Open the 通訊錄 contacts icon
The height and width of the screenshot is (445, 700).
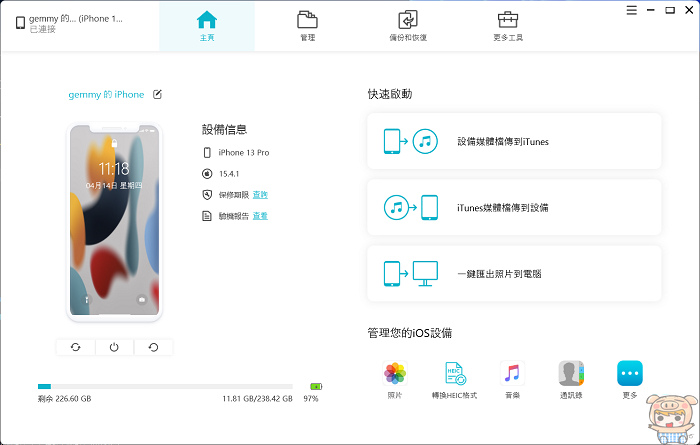tap(571, 375)
